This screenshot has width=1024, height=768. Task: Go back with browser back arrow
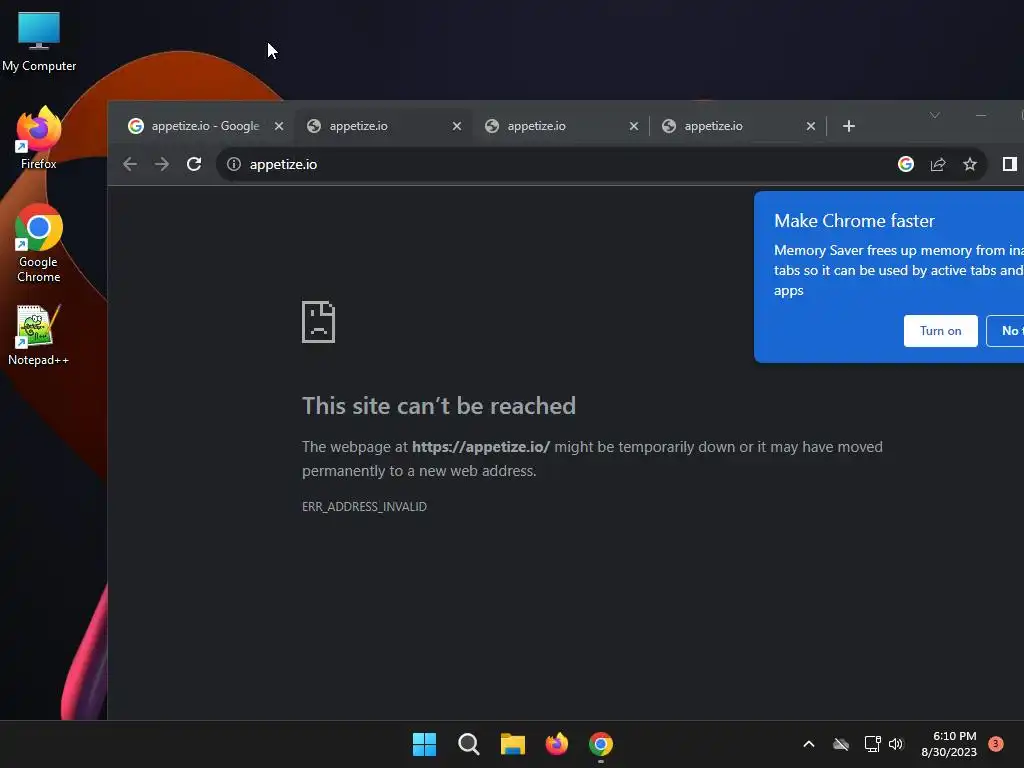(130, 164)
